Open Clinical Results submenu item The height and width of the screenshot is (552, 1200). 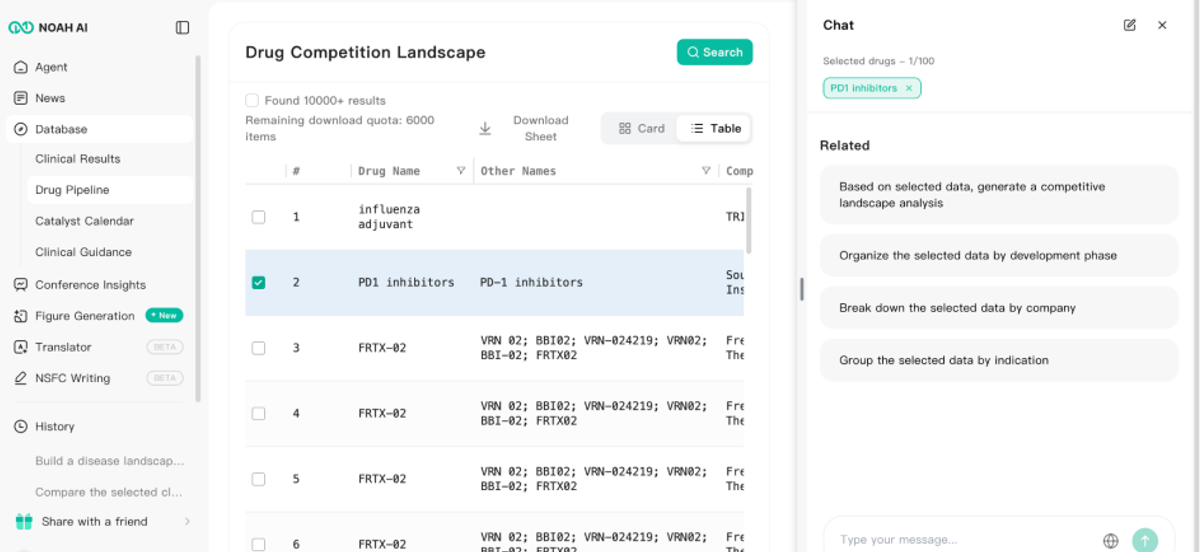pyautogui.click(x=110, y=159)
